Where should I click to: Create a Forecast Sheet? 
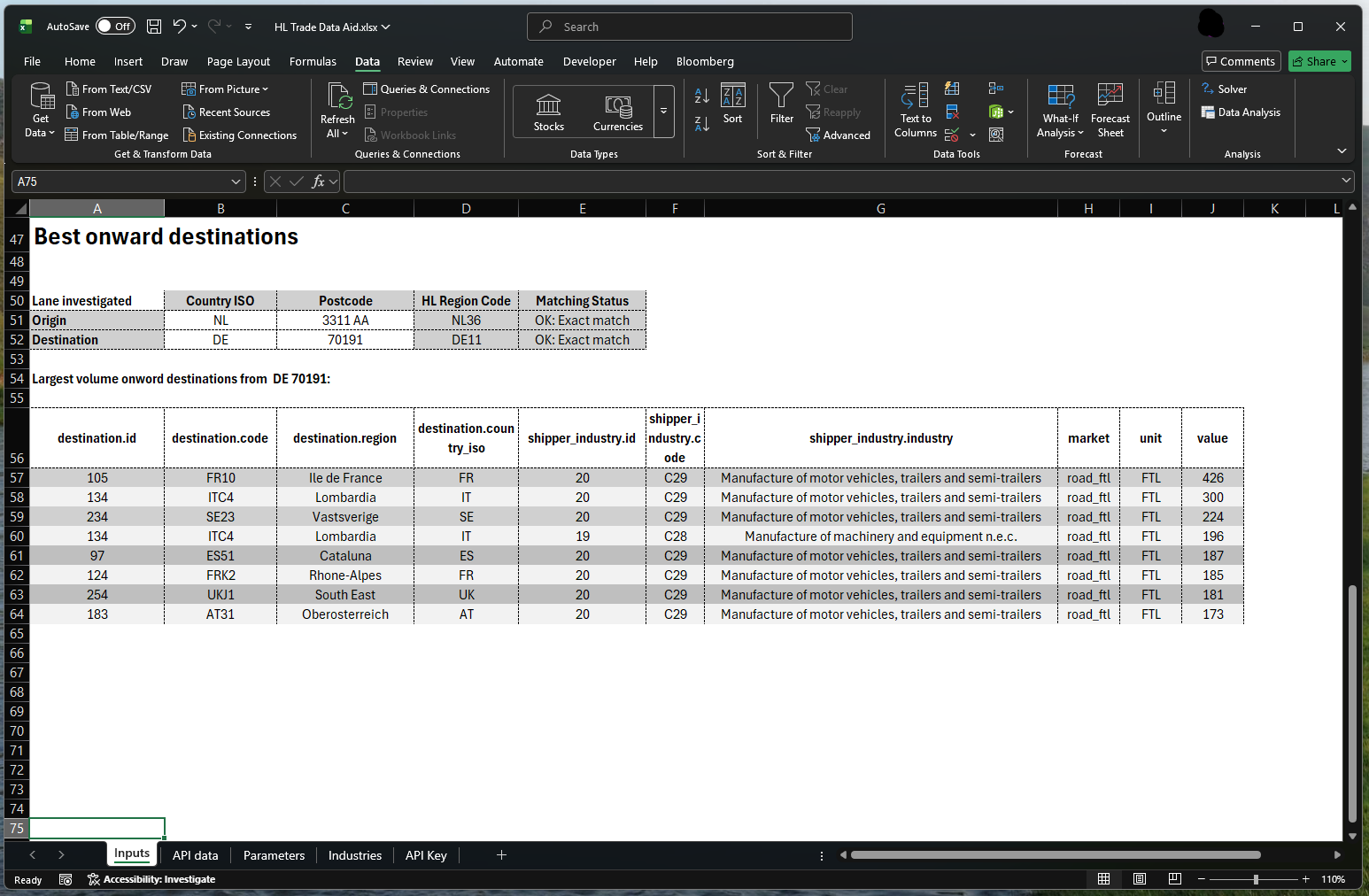pos(1110,110)
